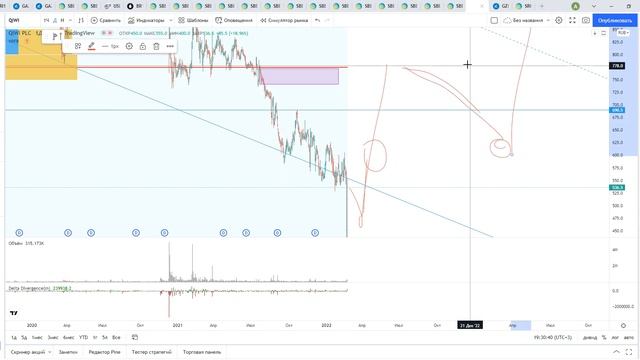Collapse the bottom panel with chevron
Screen dimensions: 640x360
(x=616, y=352)
